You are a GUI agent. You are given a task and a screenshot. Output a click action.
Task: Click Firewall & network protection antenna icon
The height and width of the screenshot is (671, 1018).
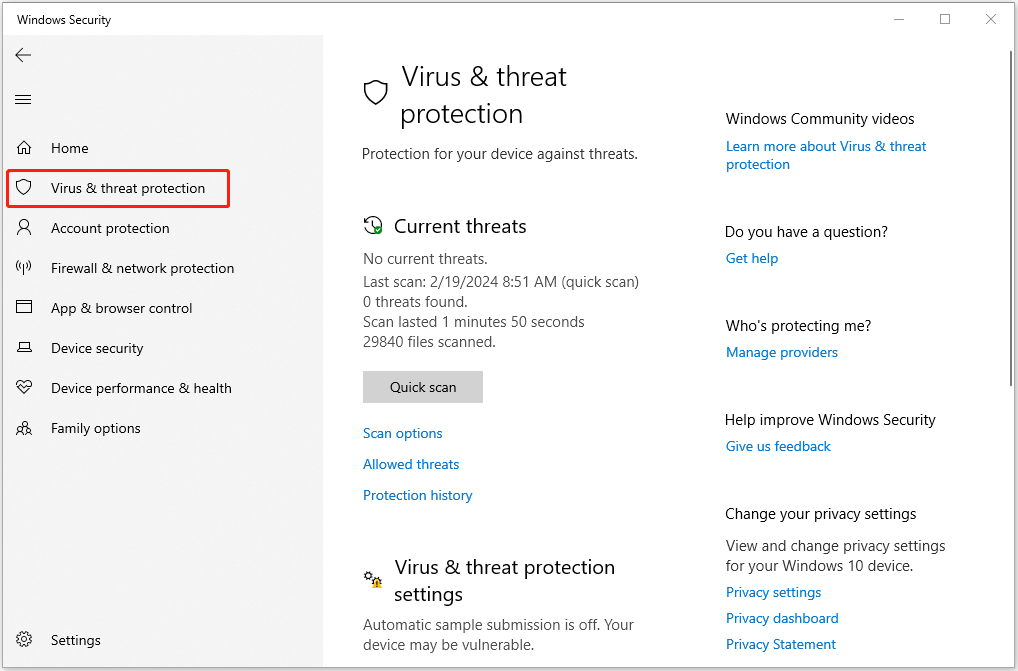24,268
